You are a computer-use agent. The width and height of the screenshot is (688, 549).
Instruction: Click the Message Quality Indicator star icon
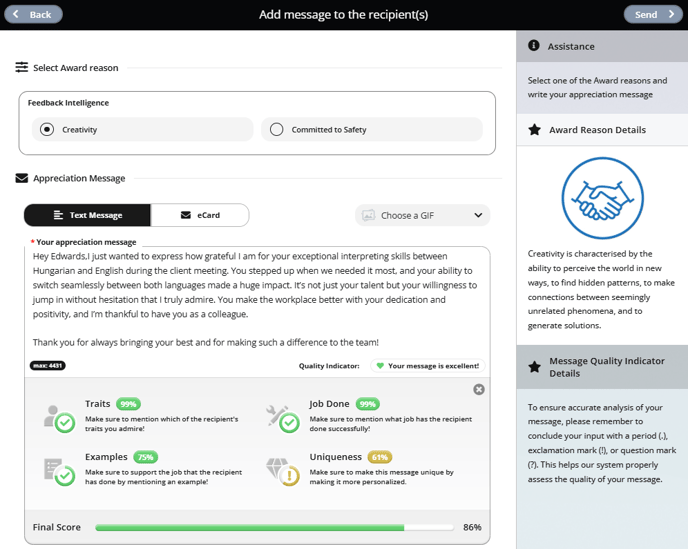(x=534, y=367)
